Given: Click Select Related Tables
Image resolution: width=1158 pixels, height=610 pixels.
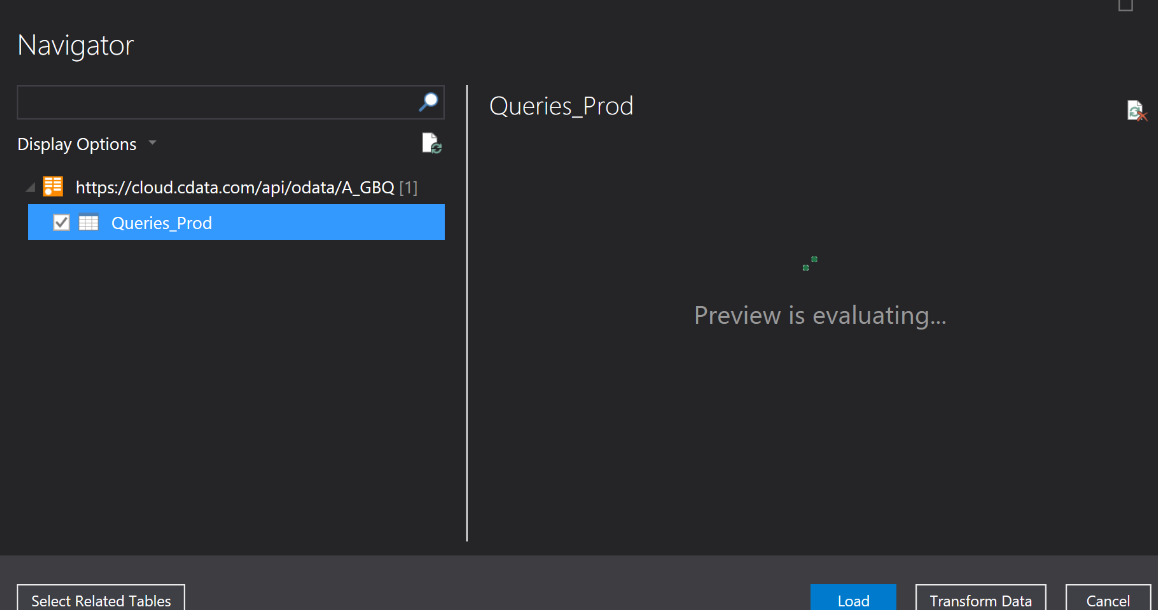Looking at the screenshot, I should tap(100, 600).
